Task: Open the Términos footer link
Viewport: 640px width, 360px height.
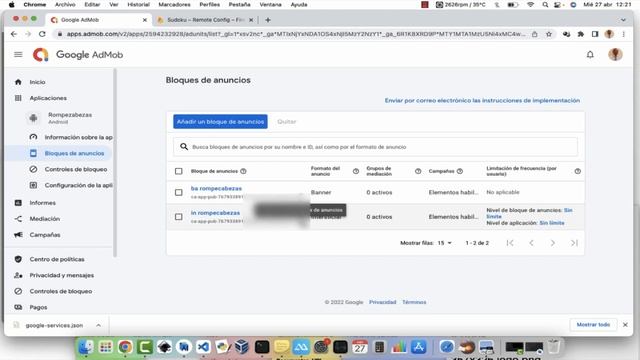Action: point(414,302)
